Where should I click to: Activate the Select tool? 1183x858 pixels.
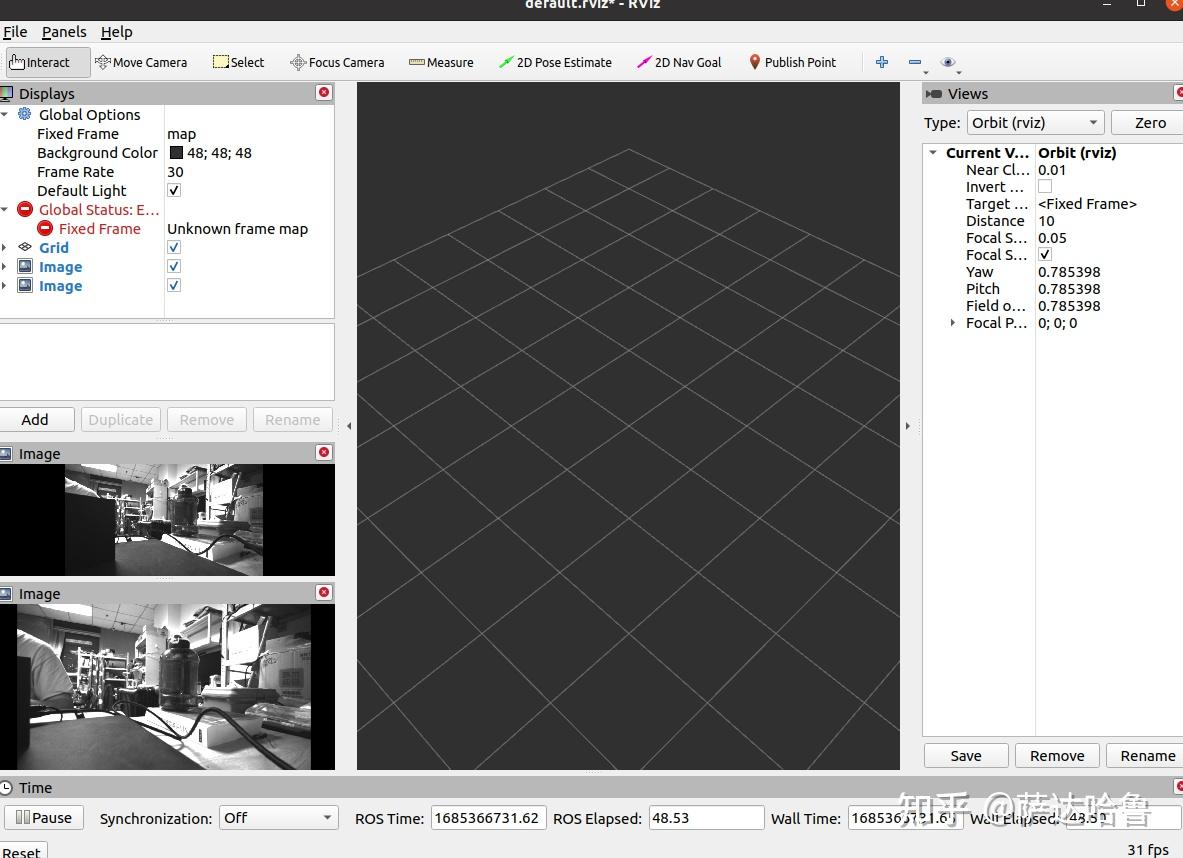coord(238,62)
